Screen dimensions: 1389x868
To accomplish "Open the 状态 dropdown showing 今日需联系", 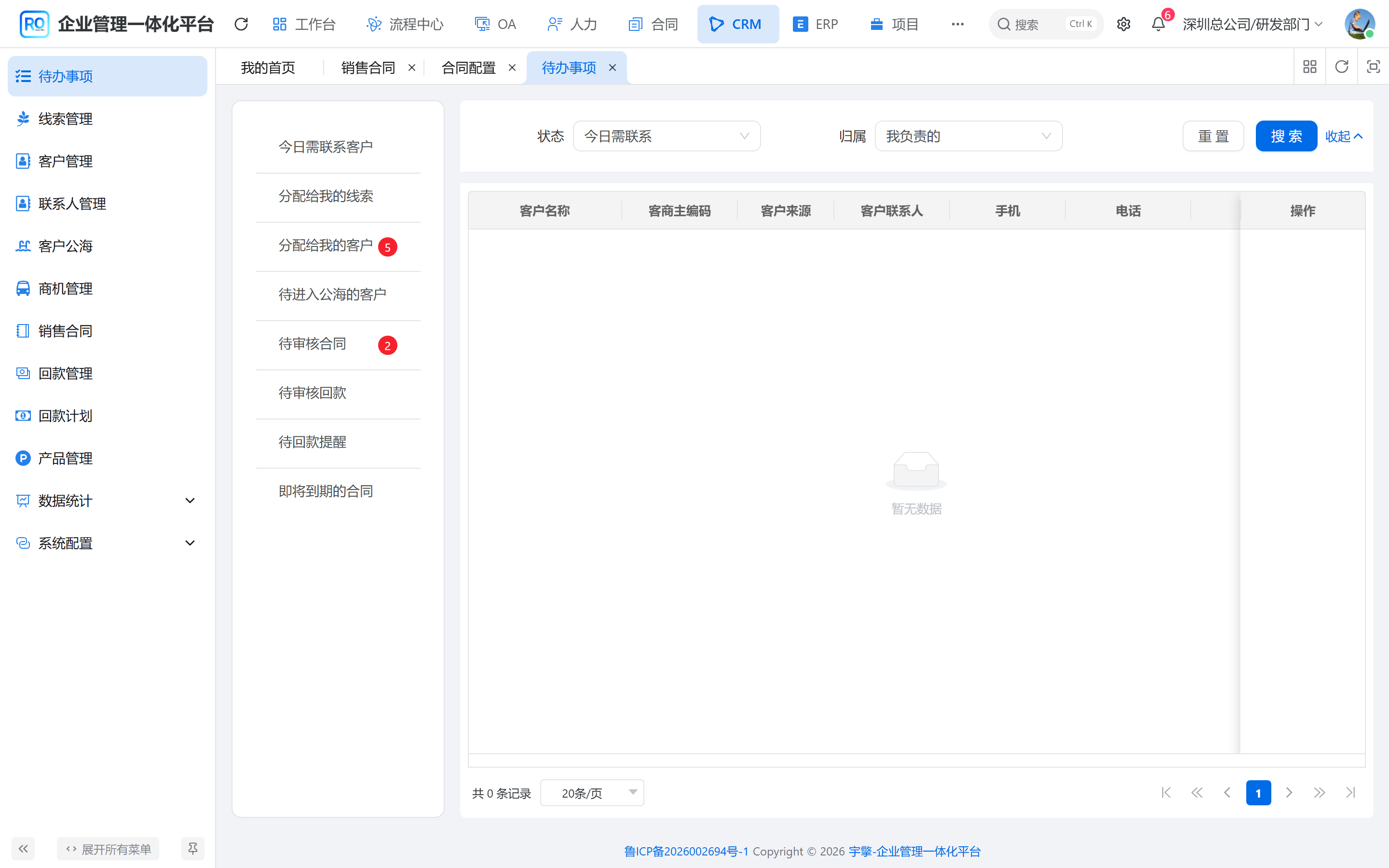I will [667, 136].
